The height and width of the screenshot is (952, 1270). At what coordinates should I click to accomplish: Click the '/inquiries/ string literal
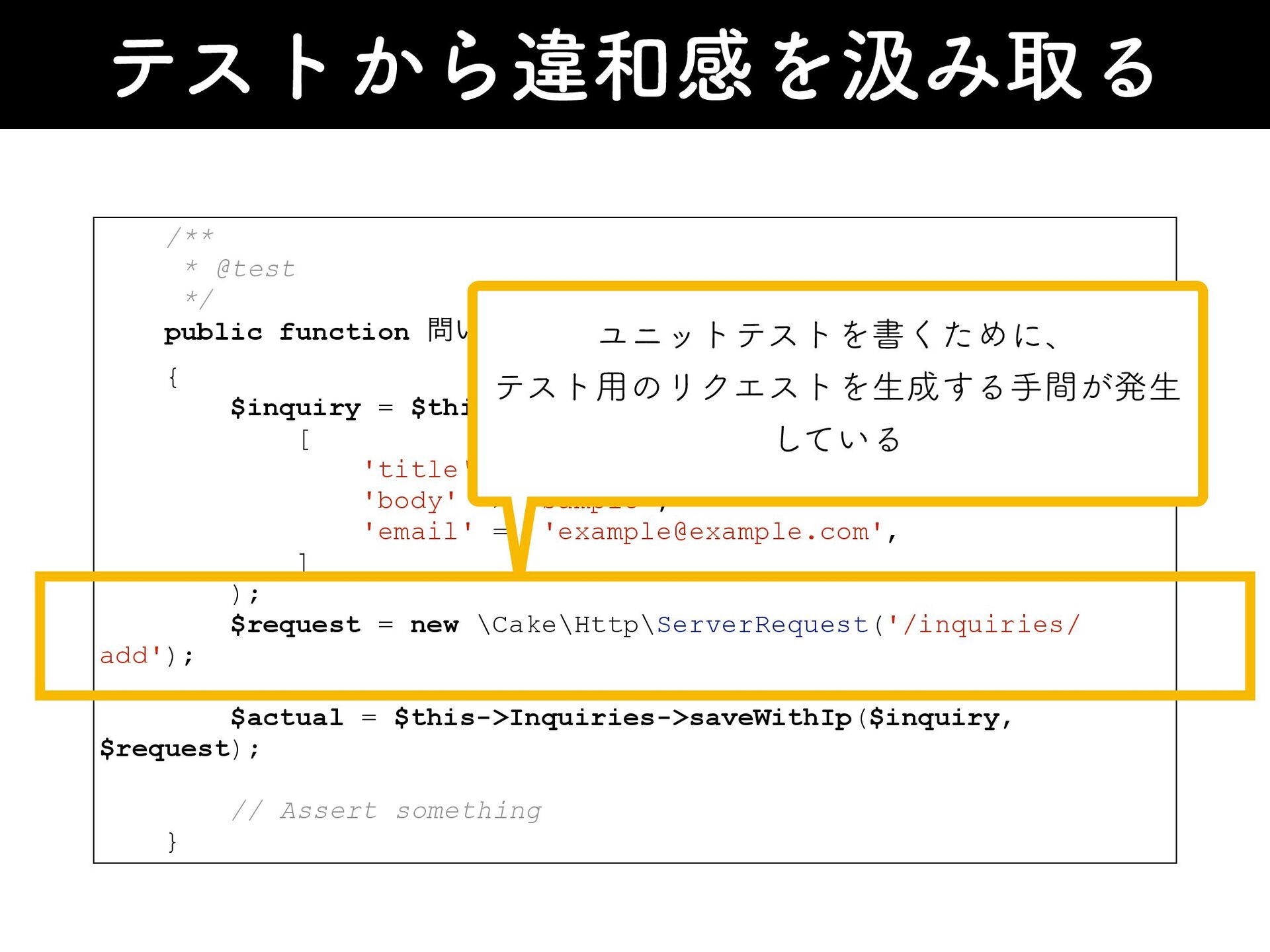click(x=984, y=624)
